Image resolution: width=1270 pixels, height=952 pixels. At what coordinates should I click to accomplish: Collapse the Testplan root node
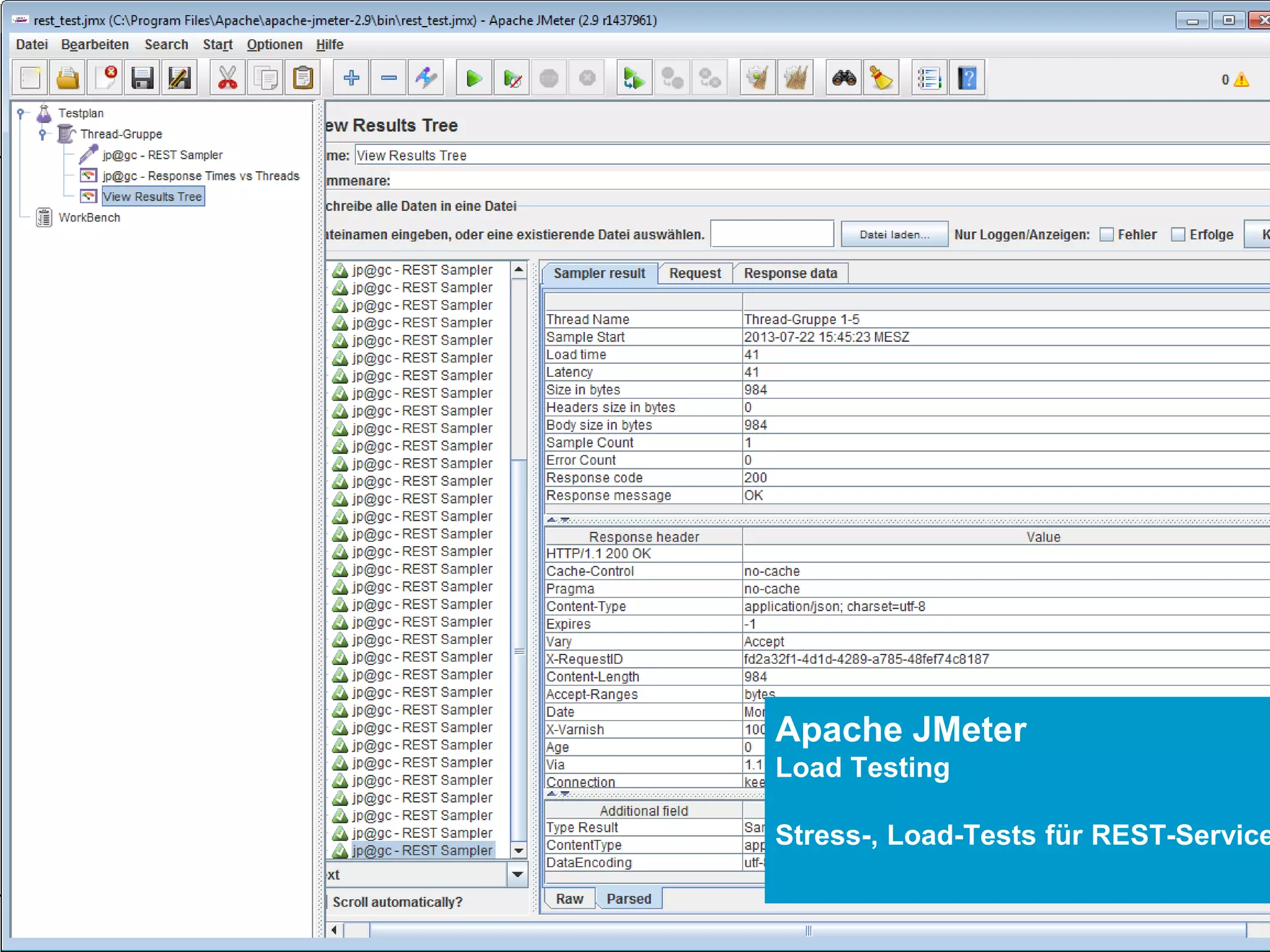coord(20,113)
